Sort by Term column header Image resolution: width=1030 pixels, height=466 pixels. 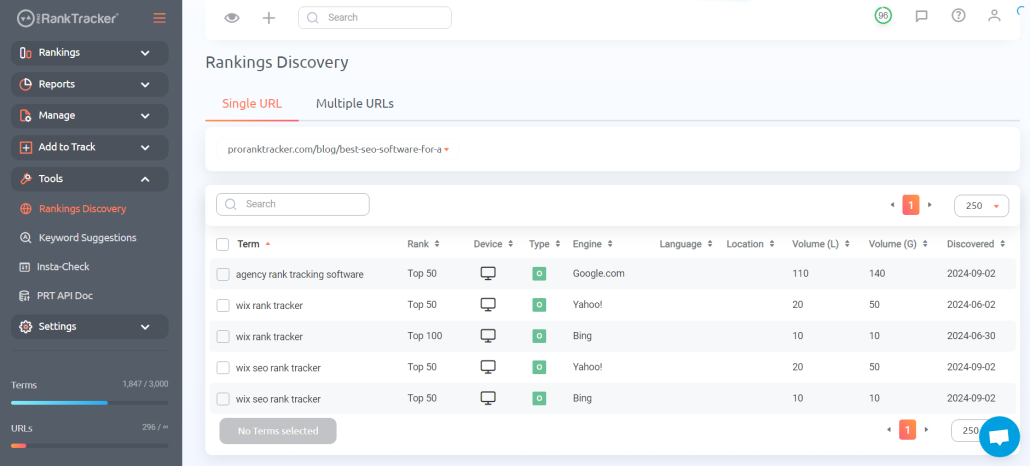click(x=254, y=244)
